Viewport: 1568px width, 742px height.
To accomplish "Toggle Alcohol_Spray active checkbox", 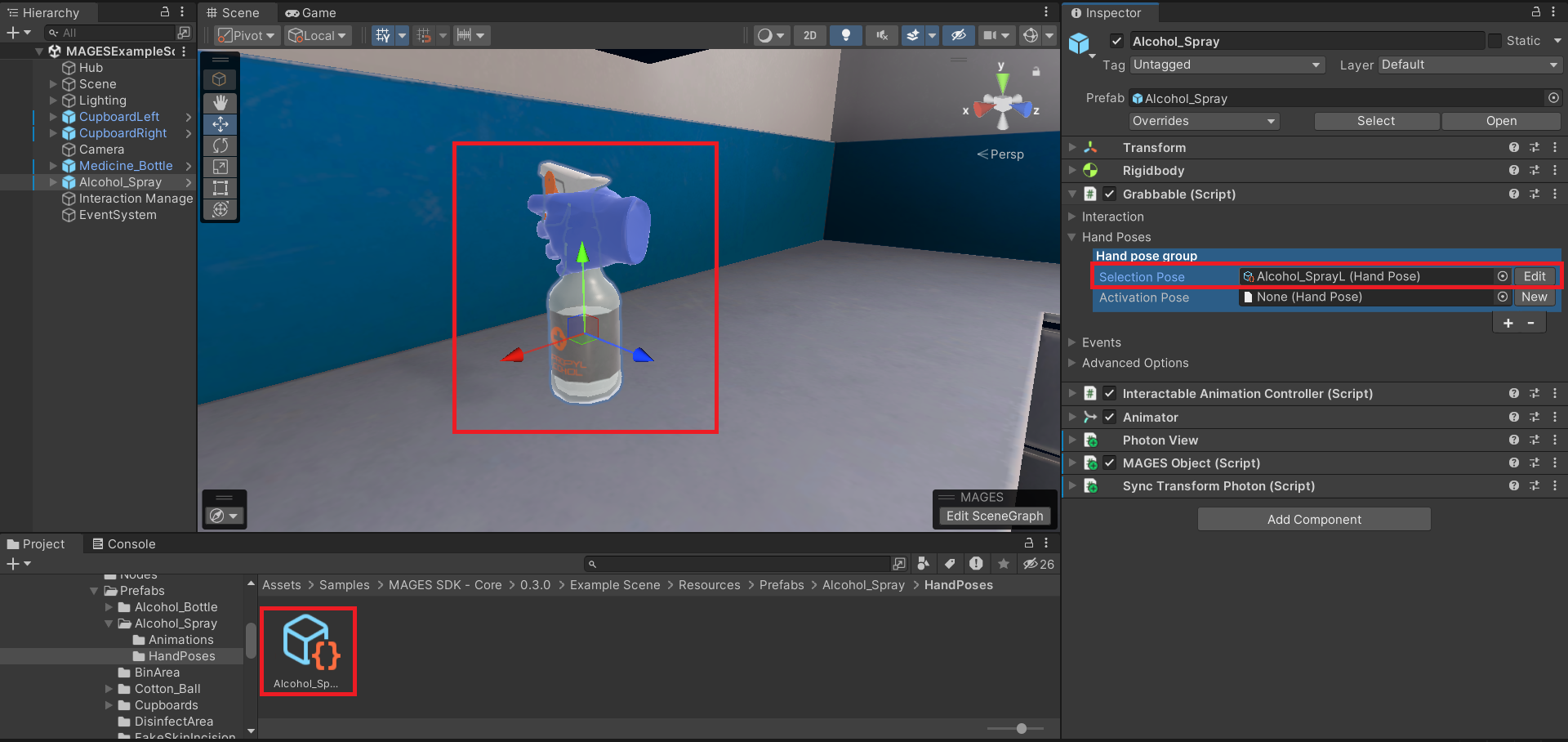I will (1116, 41).
